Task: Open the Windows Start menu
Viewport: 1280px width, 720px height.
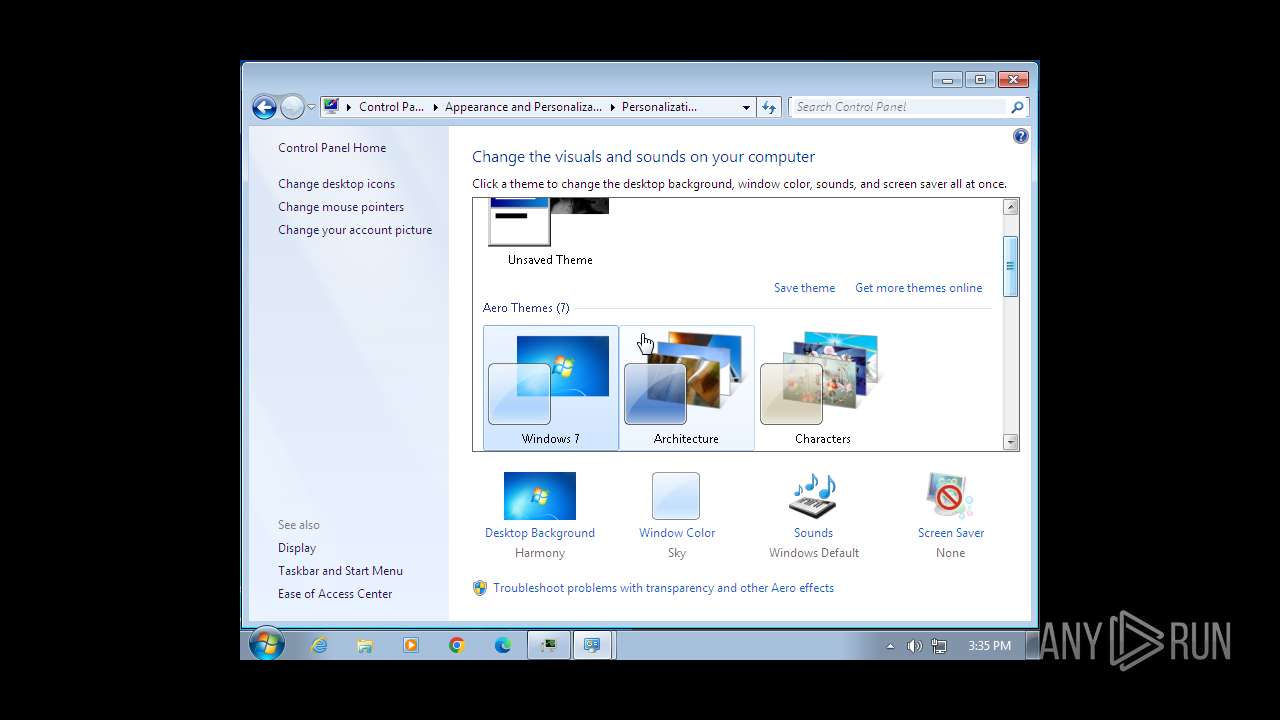Action: (267, 645)
